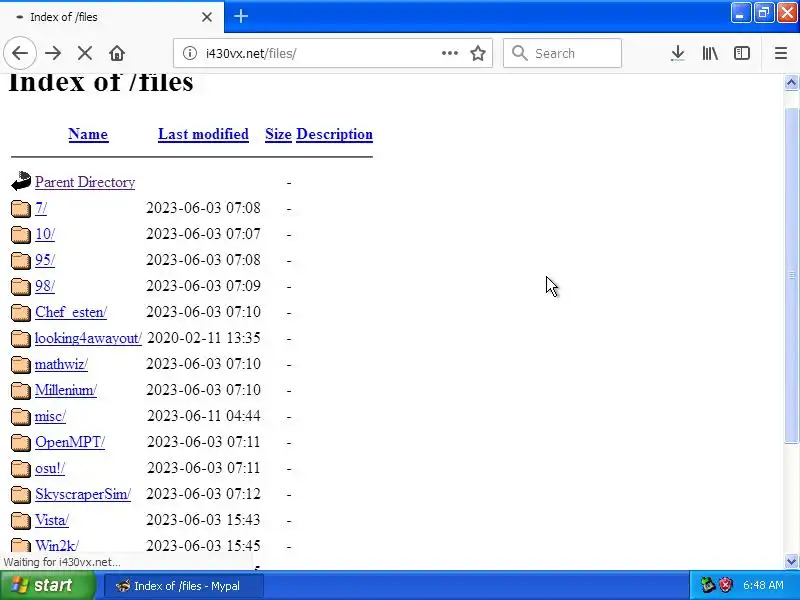Click the folder icon beside 7/
Viewport: 800px width, 600px height.
[20, 208]
